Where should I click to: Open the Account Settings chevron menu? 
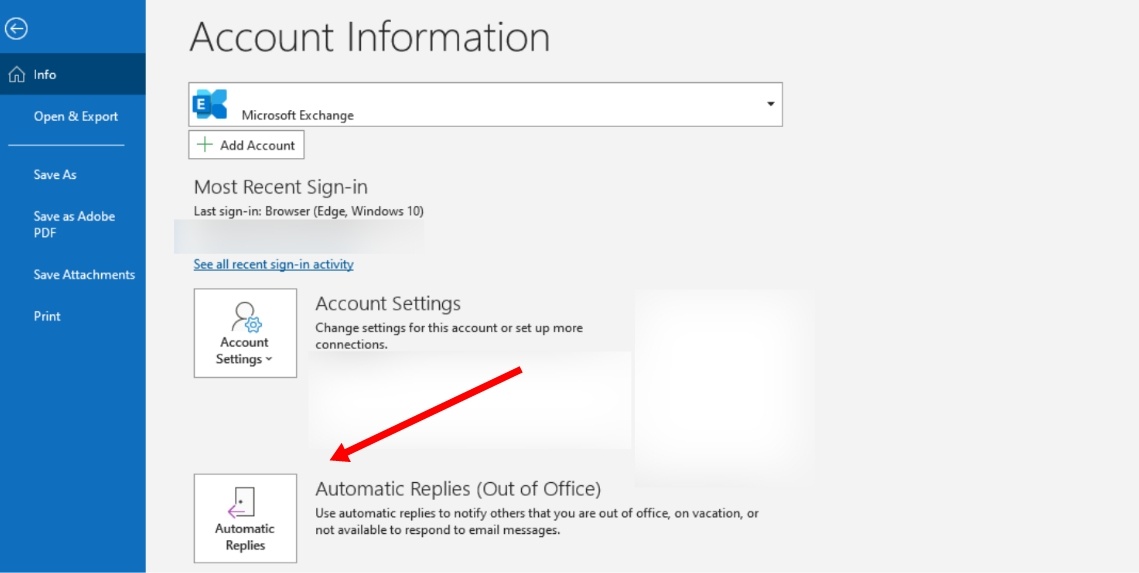(x=268, y=360)
